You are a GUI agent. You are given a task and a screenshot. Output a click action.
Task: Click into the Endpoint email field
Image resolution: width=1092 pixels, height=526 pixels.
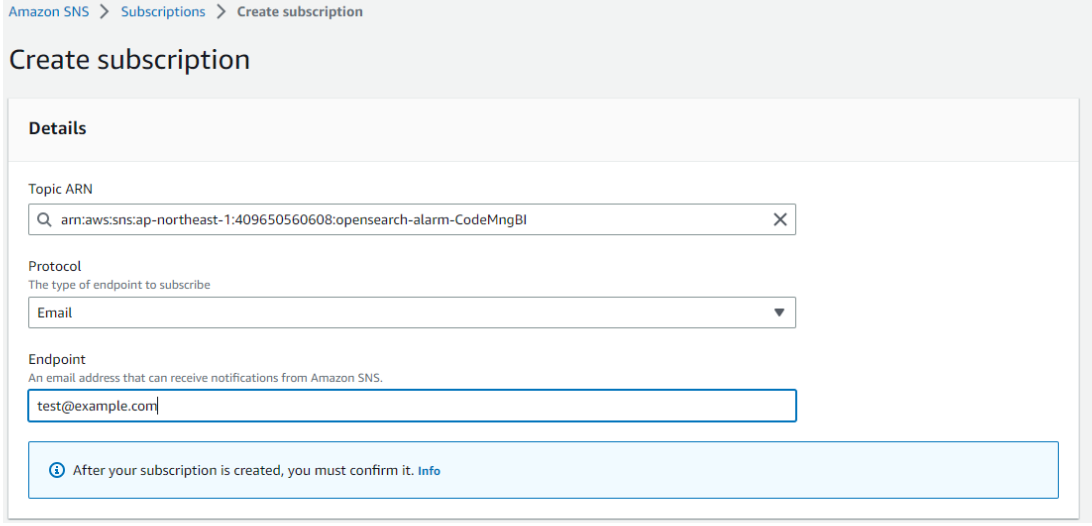pos(412,405)
